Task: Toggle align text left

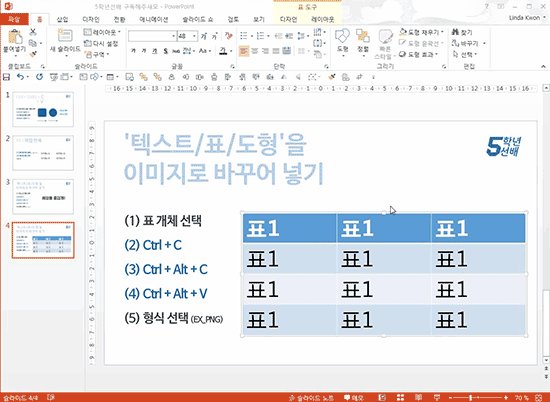Action: [x=244, y=51]
